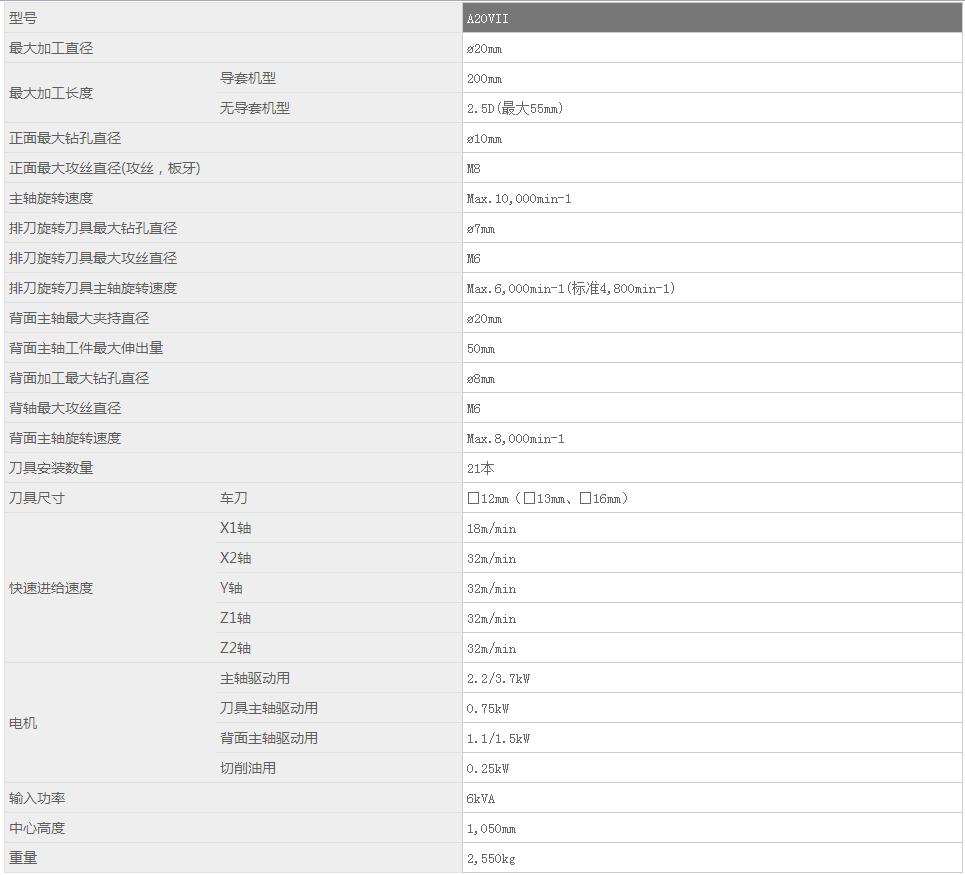Image resolution: width=965 pixels, height=875 pixels.
Task: Click the 21本 tool count value
Action: tap(481, 468)
